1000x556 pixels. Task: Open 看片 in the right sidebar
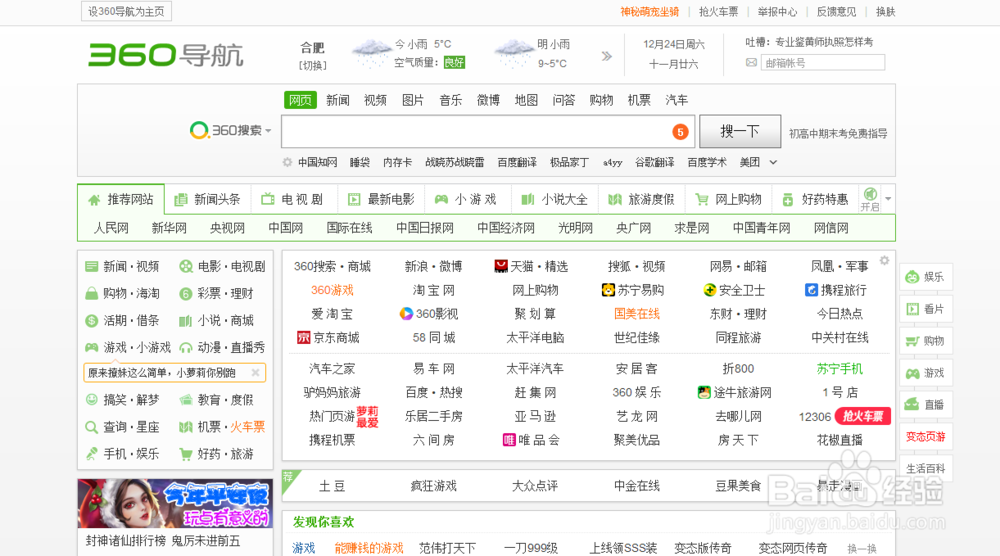point(926,309)
